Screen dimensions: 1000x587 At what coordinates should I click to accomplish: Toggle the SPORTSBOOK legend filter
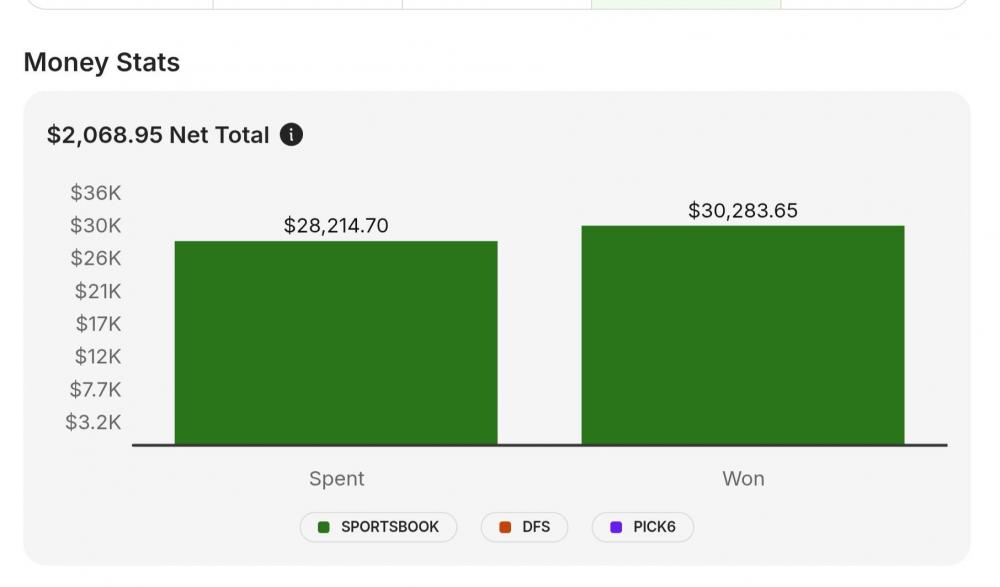point(378,527)
